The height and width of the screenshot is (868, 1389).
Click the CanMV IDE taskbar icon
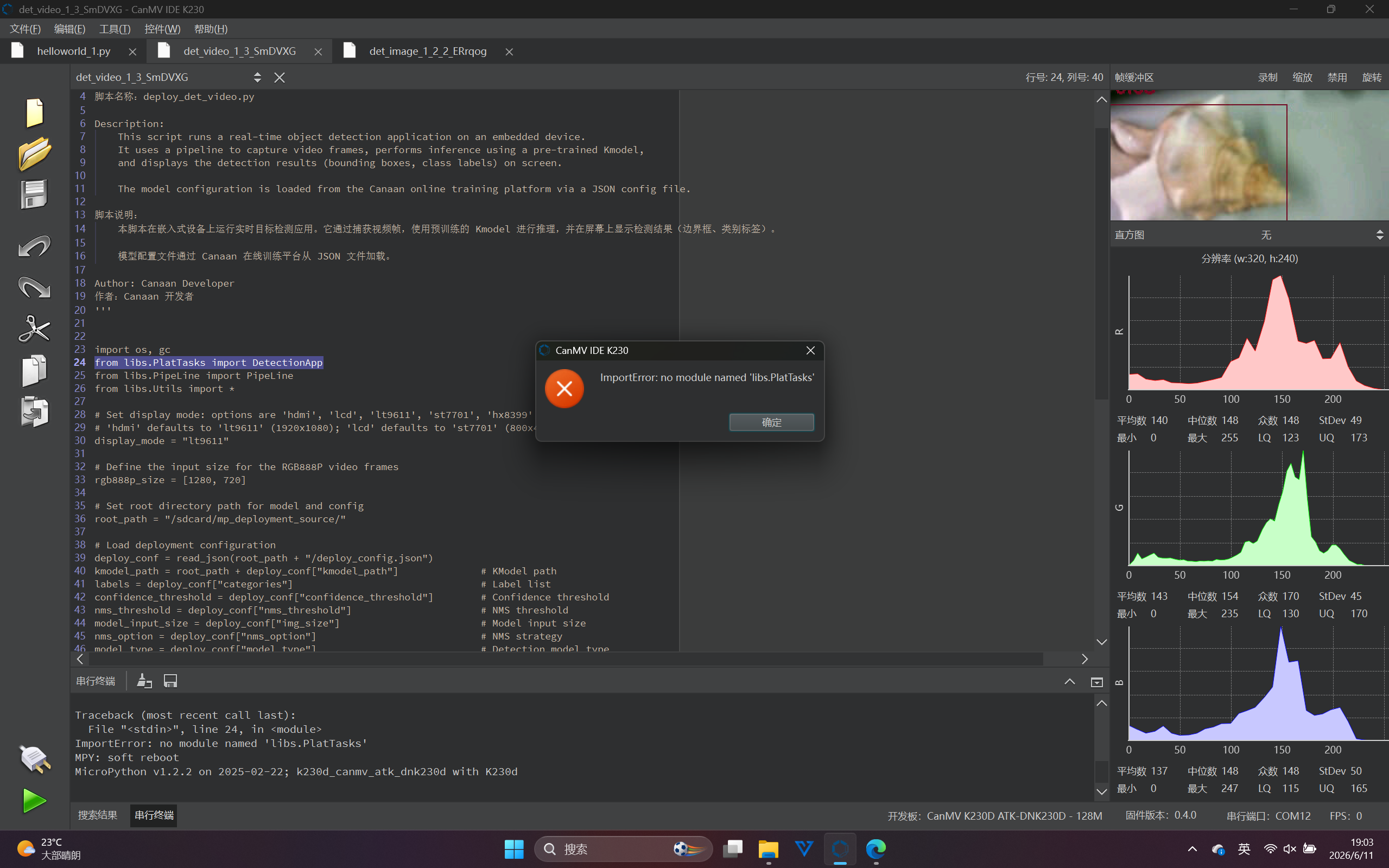click(x=840, y=849)
